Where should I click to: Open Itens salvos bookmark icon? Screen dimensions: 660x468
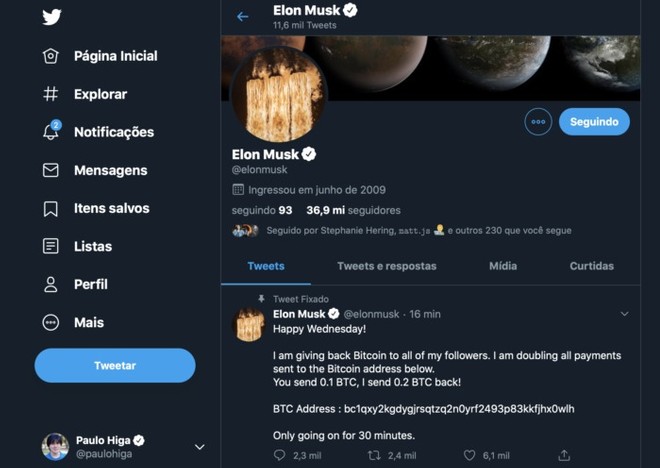[51, 209]
